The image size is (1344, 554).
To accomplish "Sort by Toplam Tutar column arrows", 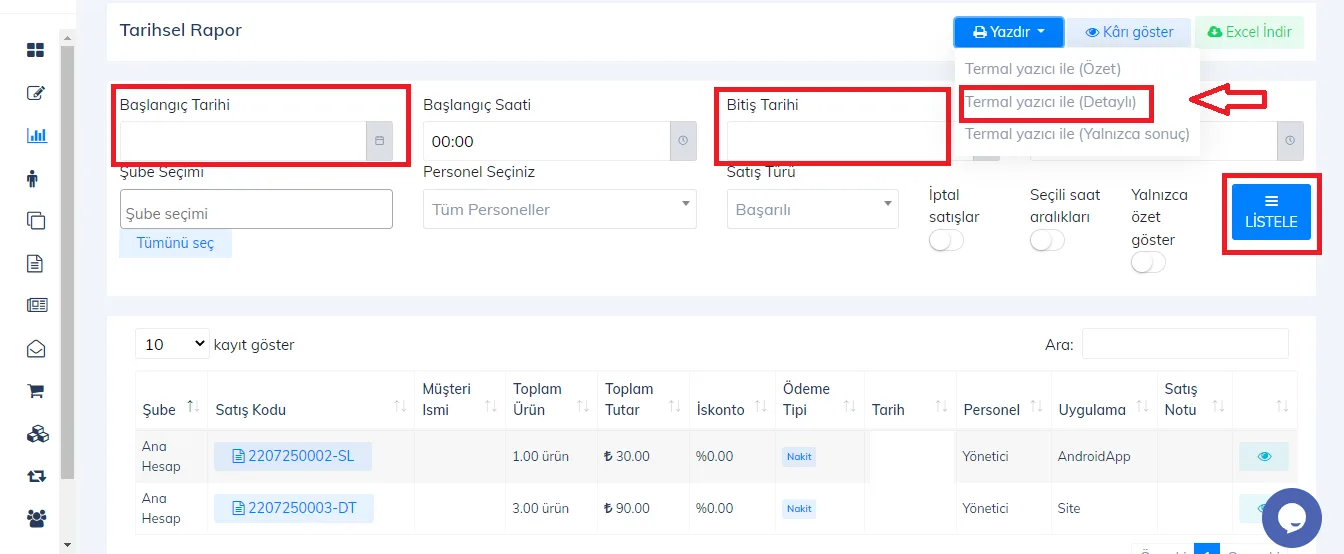I will (674, 406).
